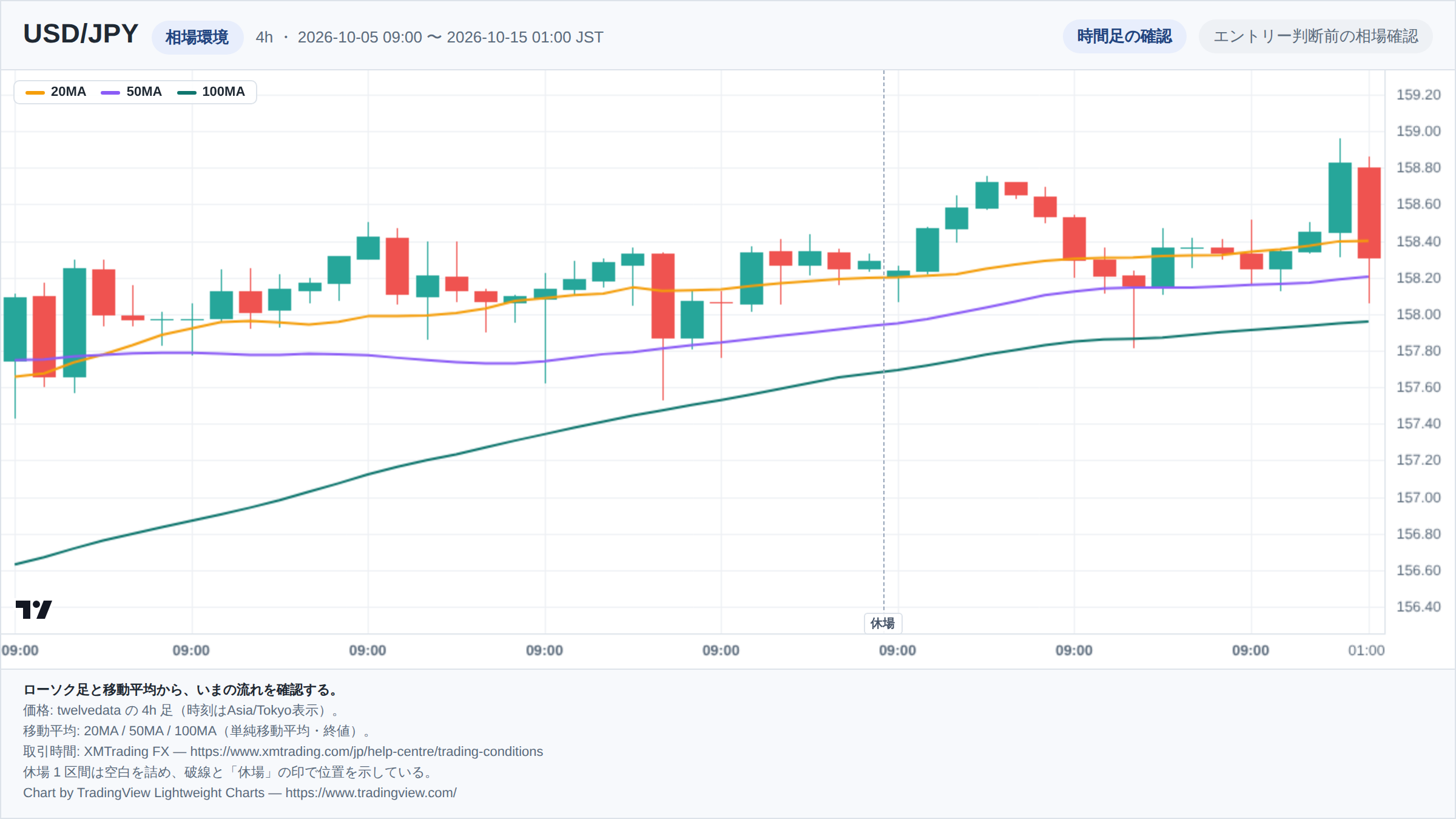1456x819 pixels.
Task: Click the 100MA legend label
Action: tap(223, 92)
